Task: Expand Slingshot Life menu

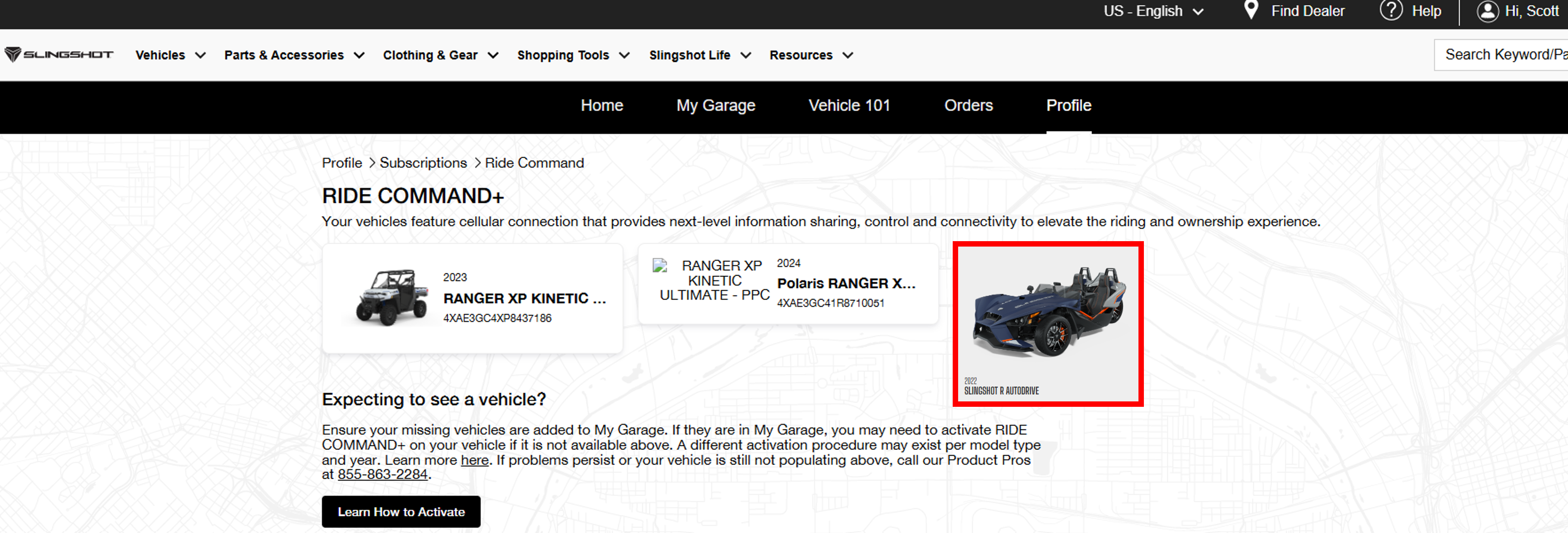Action: (x=700, y=55)
